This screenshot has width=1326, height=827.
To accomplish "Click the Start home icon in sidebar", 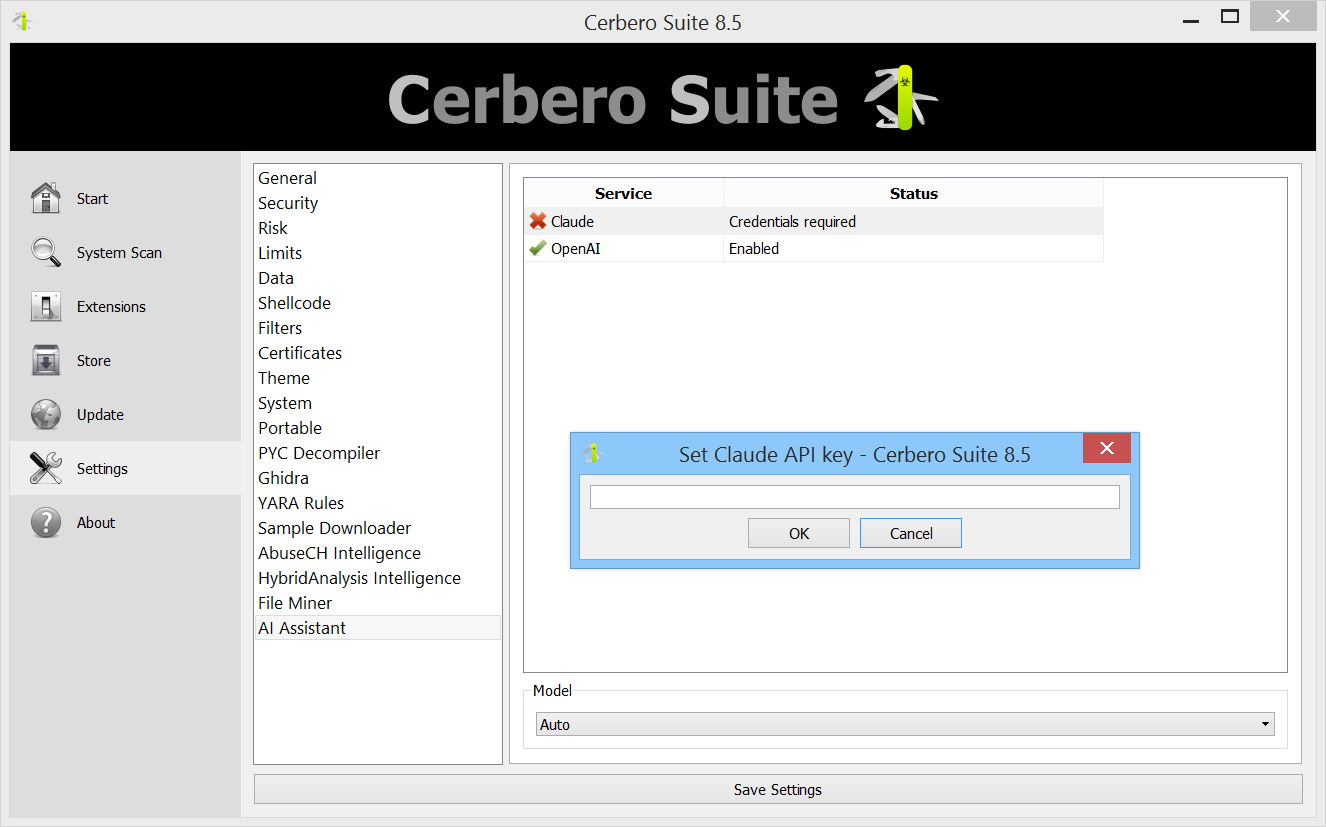I will coord(46,198).
